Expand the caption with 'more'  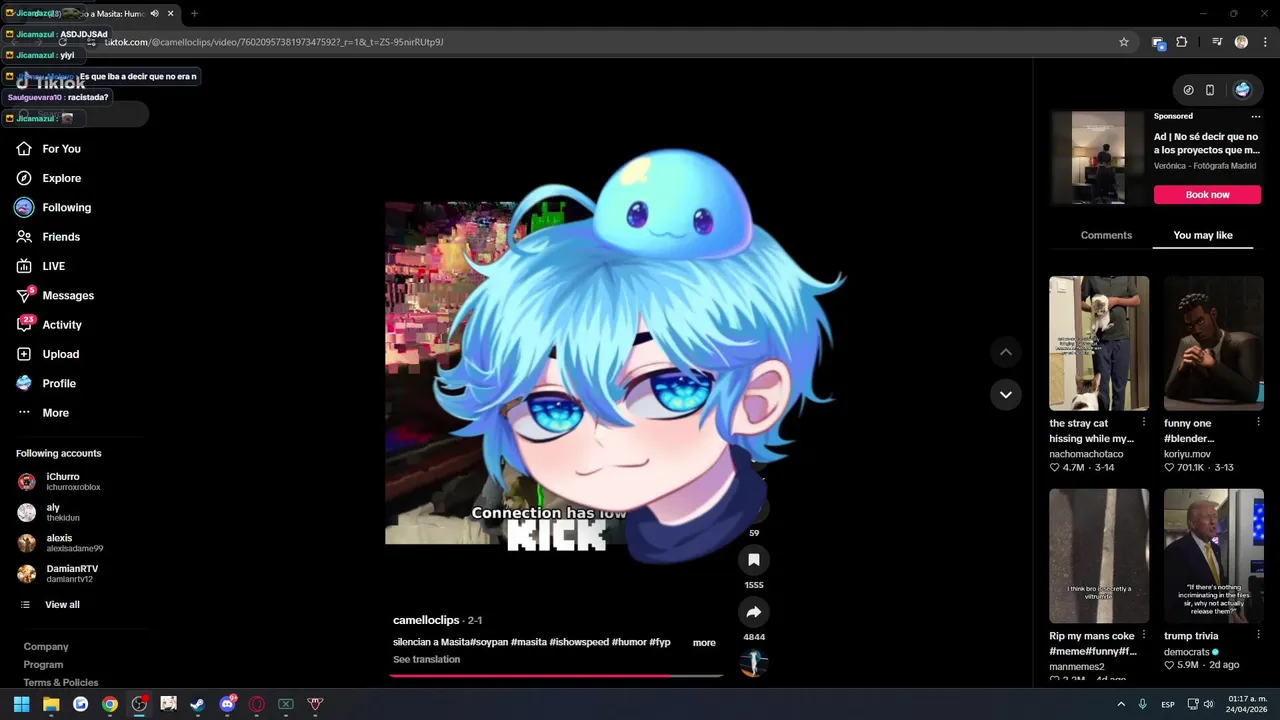704,643
